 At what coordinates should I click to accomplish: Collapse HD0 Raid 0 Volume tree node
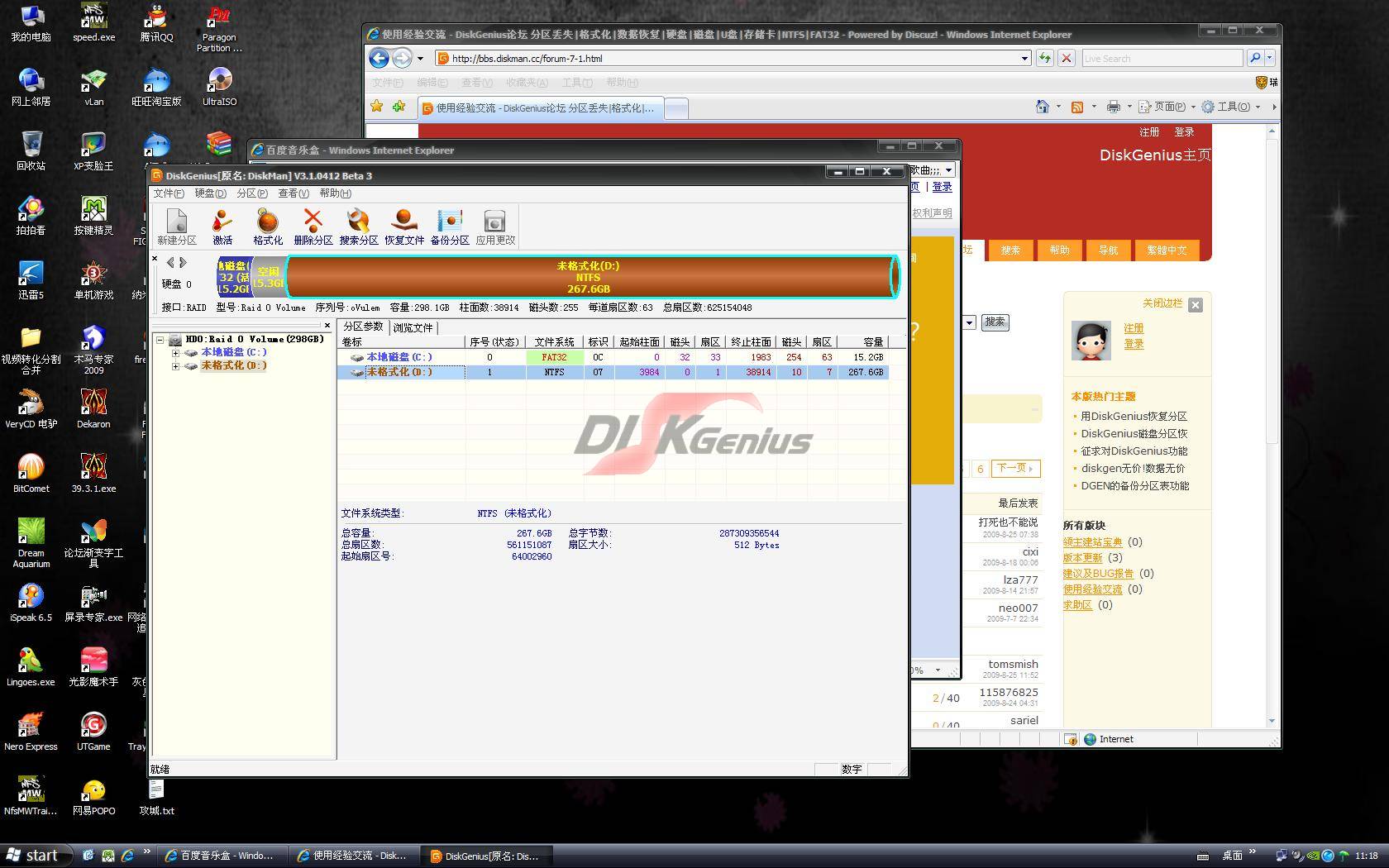pos(160,339)
